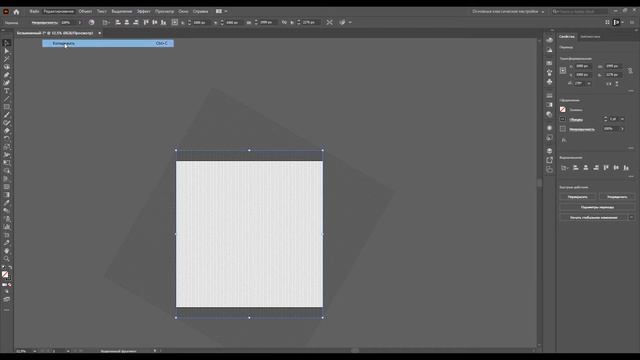This screenshot has height=360, width=640.
Task: Click fill/stroke indicator box in toolbar
Action: pos(6,276)
